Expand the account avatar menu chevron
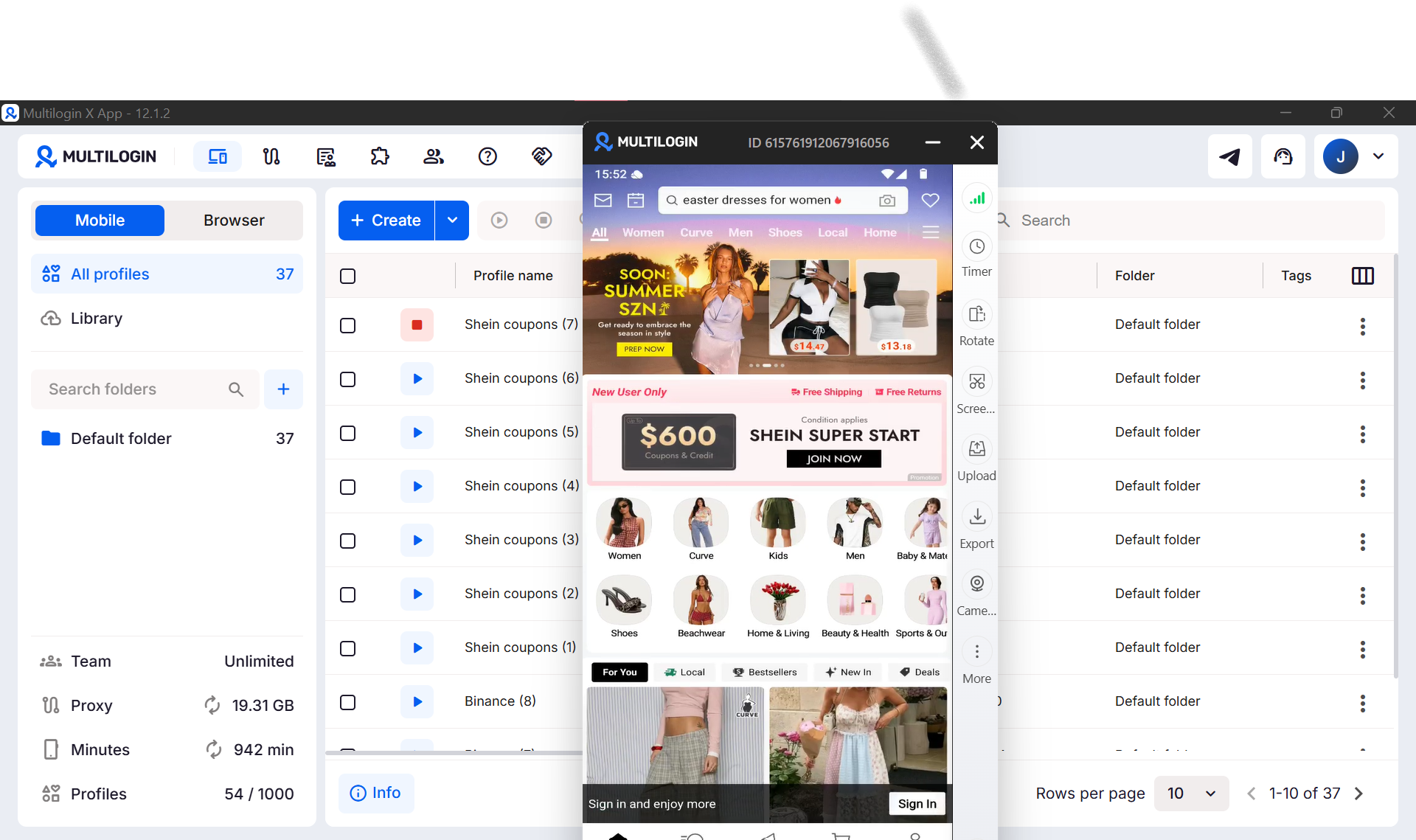This screenshot has height=840, width=1416. point(1378,156)
